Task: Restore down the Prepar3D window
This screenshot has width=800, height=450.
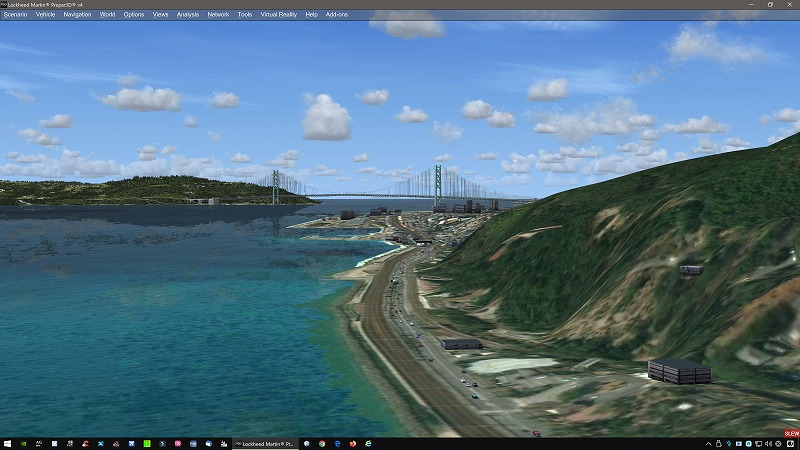Action: tap(770, 5)
